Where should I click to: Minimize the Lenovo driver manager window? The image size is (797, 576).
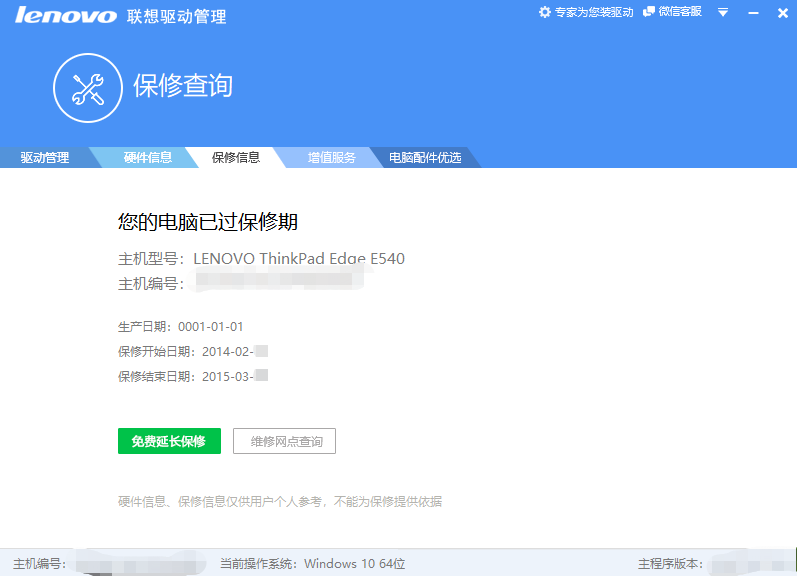point(753,13)
